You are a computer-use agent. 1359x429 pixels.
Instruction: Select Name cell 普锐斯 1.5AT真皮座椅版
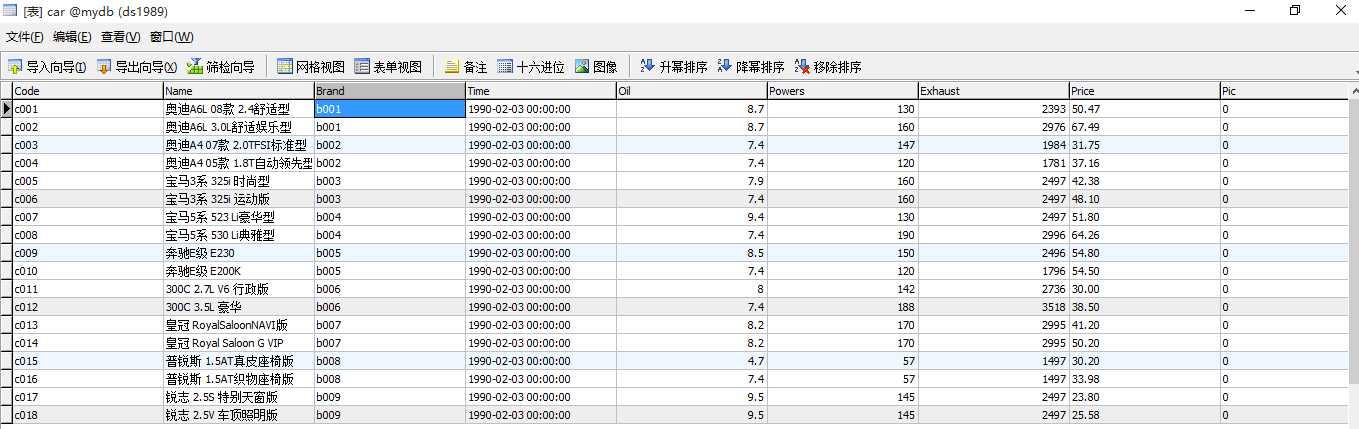[239, 361]
